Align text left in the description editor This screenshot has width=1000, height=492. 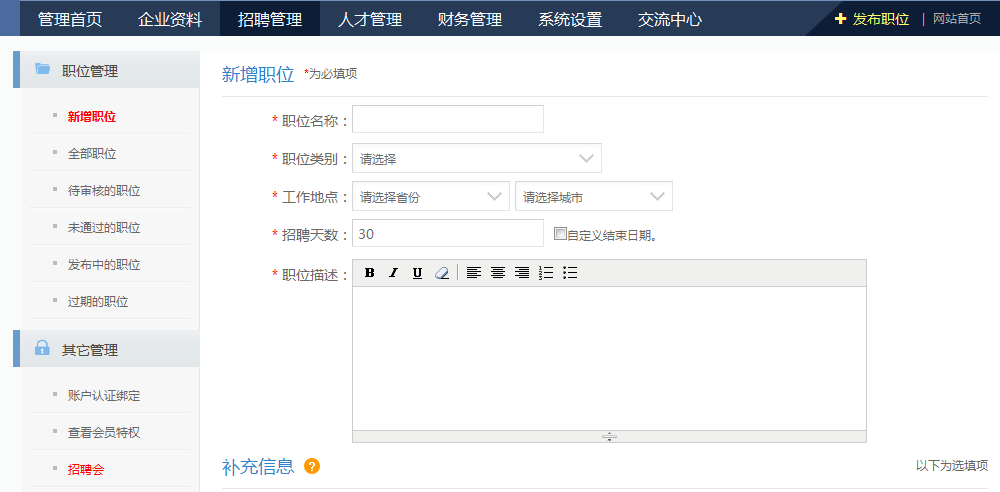pos(474,273)
